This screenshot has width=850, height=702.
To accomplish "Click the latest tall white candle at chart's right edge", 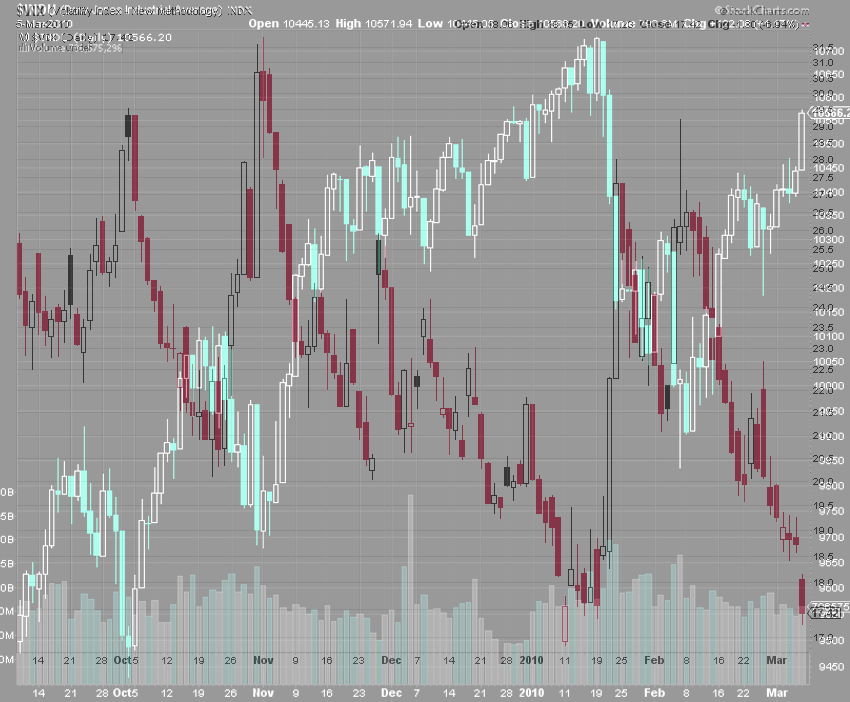I will 802,141.
